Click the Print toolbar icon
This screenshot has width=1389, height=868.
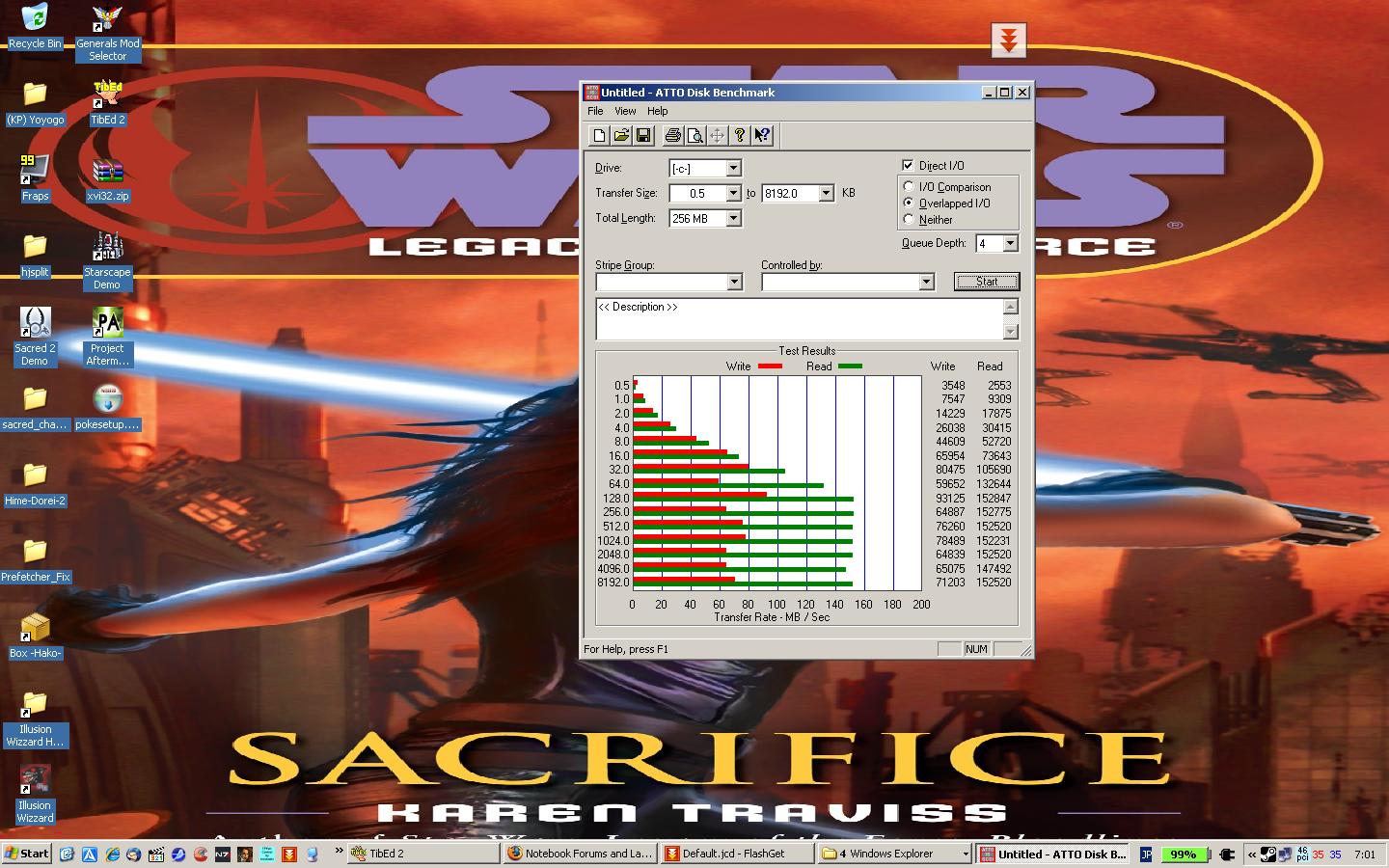[673, 136]
